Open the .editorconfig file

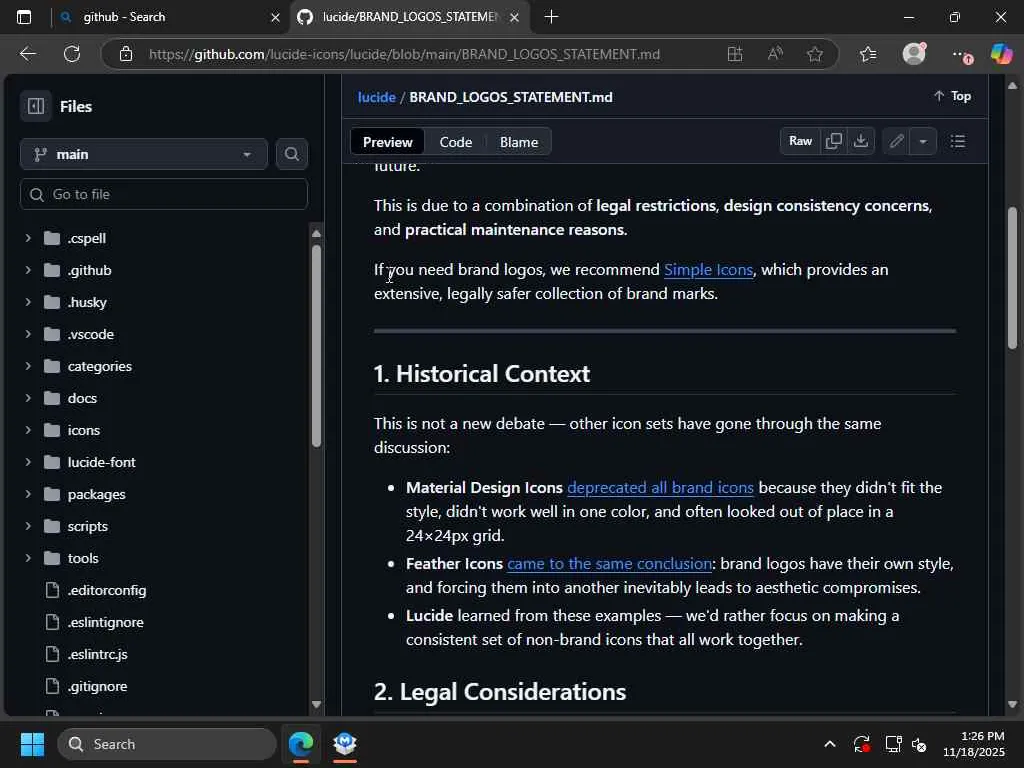pyautogui.click(x=106, y=590)
